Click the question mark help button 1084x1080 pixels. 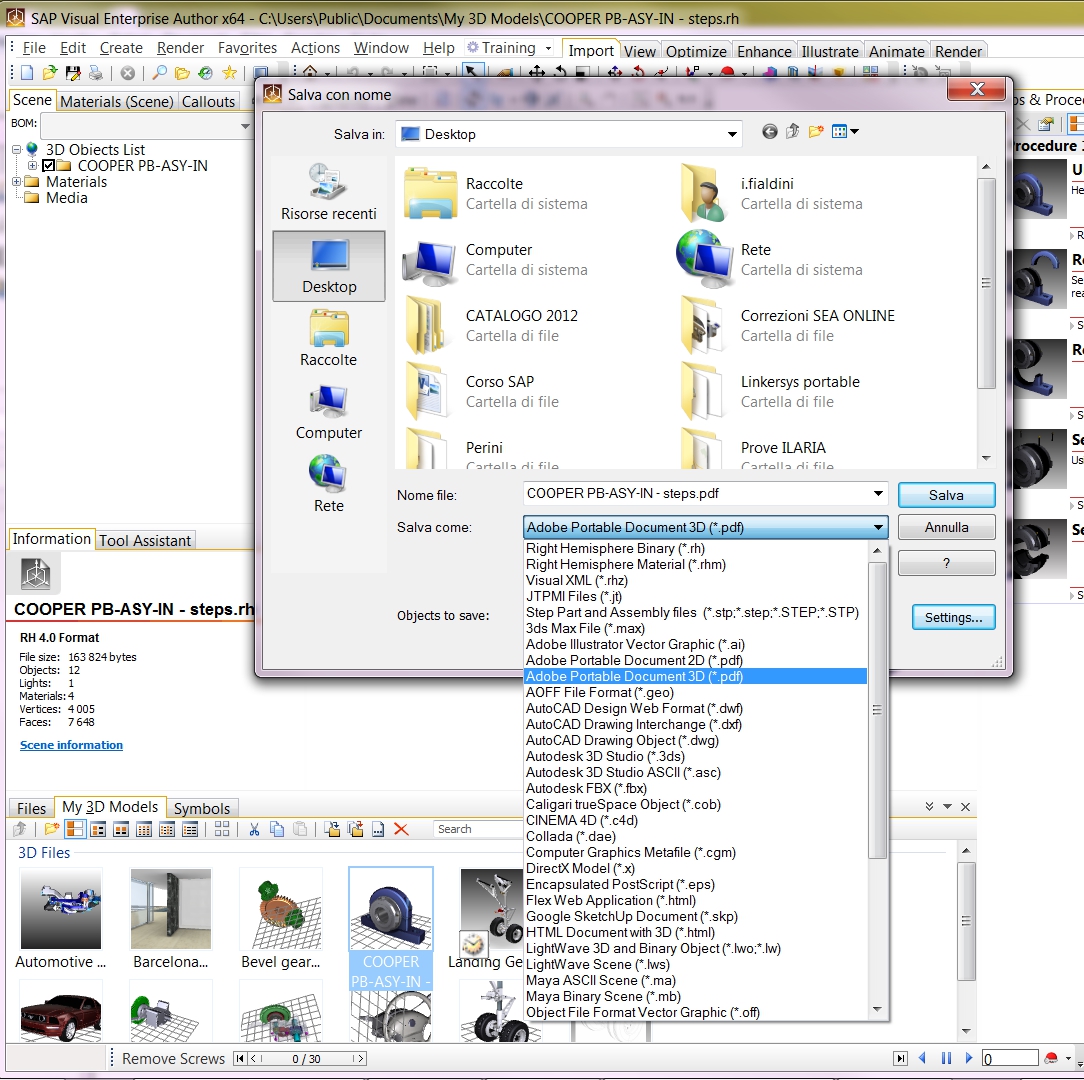point(946,564)
